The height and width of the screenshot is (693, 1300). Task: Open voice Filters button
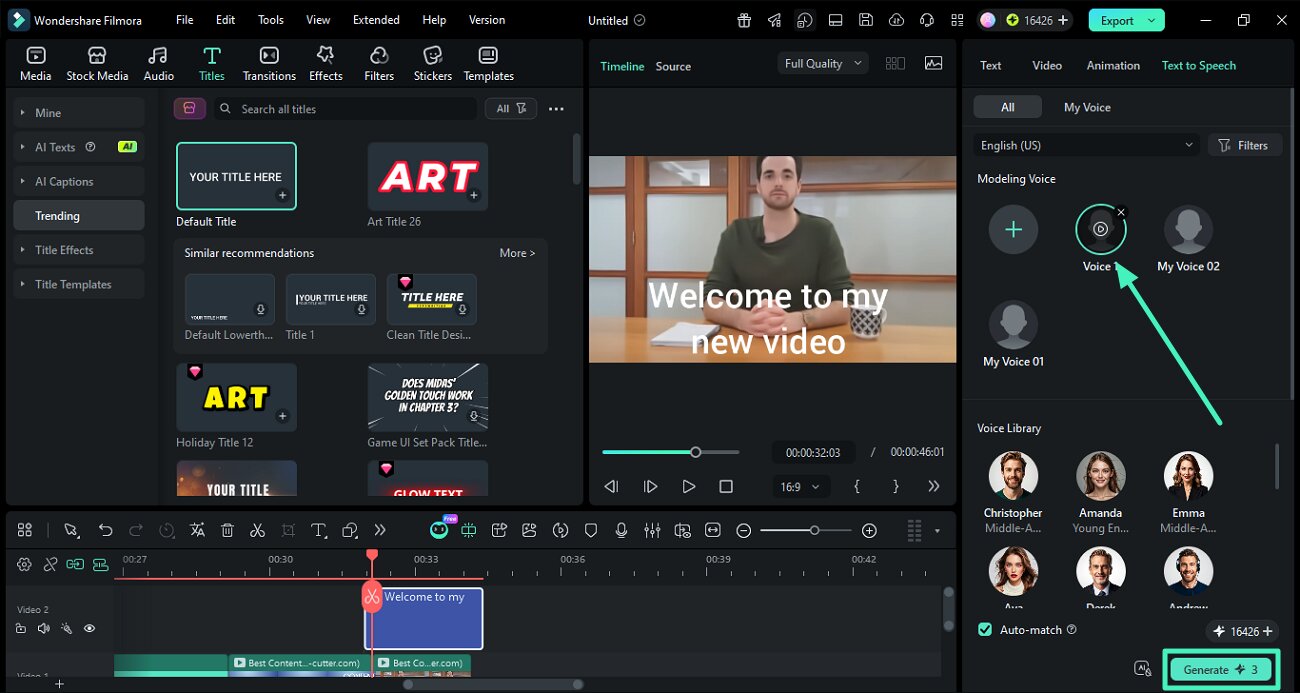coord(1245,145)
